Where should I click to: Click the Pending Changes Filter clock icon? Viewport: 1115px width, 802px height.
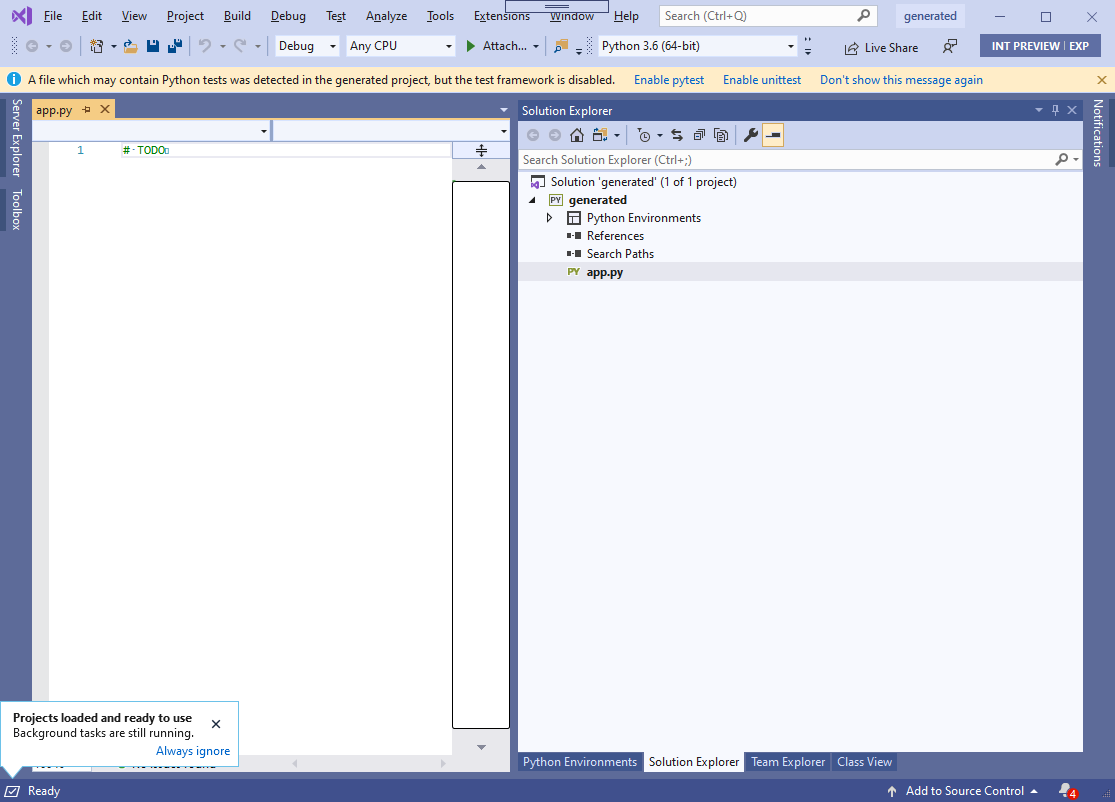tap(644, 135)
